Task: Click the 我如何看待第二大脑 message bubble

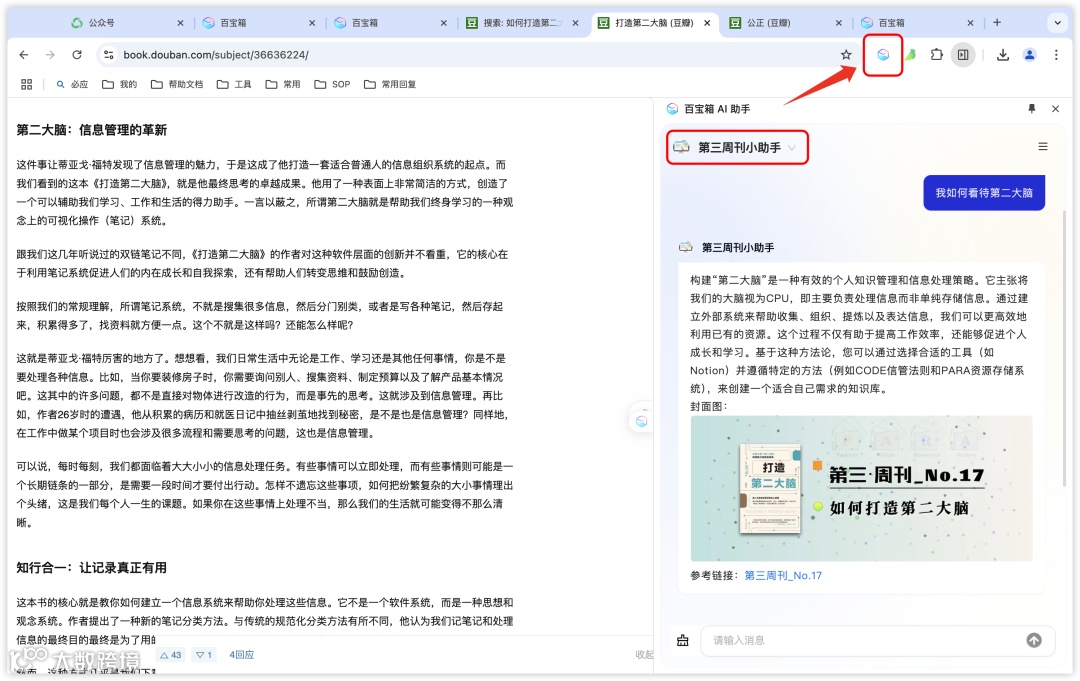Action: pyautogui.click(x=984, y=193)
